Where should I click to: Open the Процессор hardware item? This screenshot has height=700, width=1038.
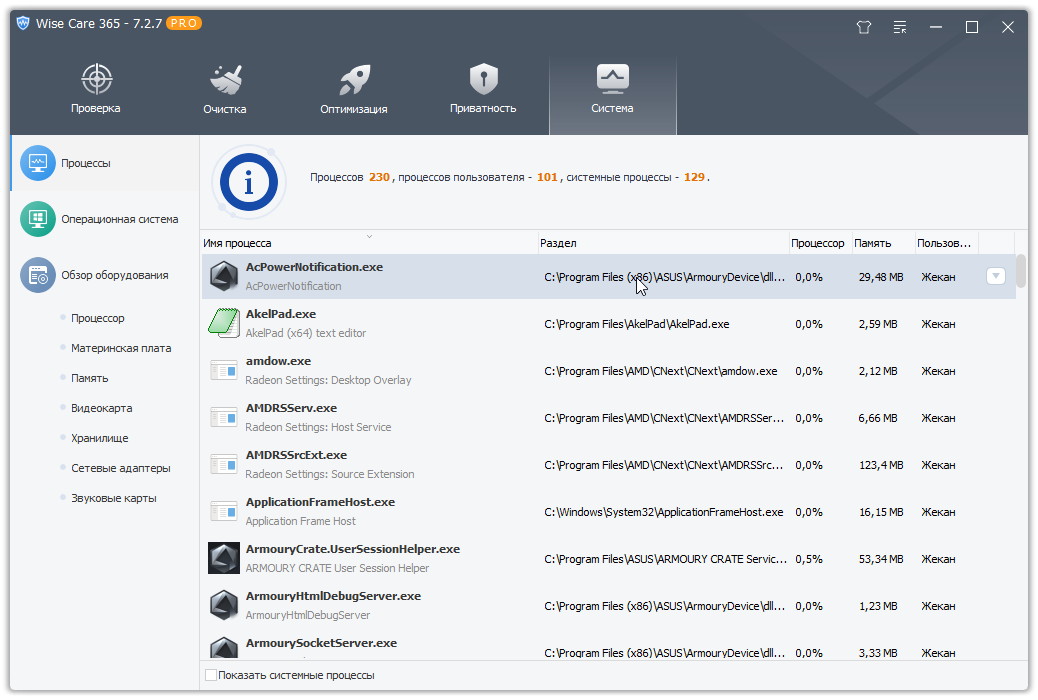(97, 318)
